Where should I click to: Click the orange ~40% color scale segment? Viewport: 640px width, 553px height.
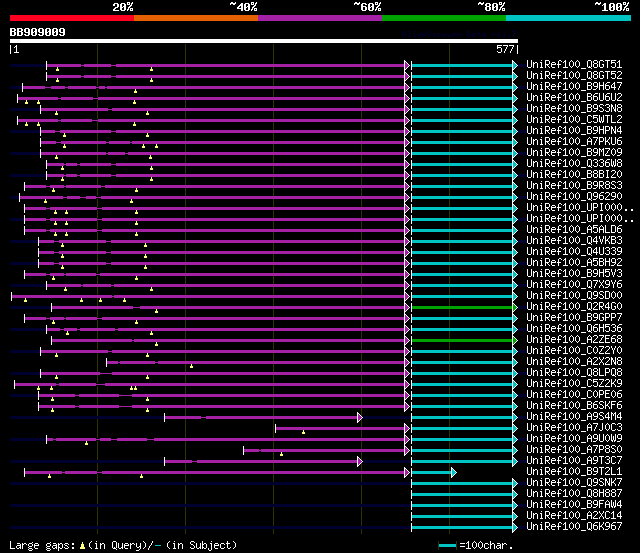coord(196,18)
